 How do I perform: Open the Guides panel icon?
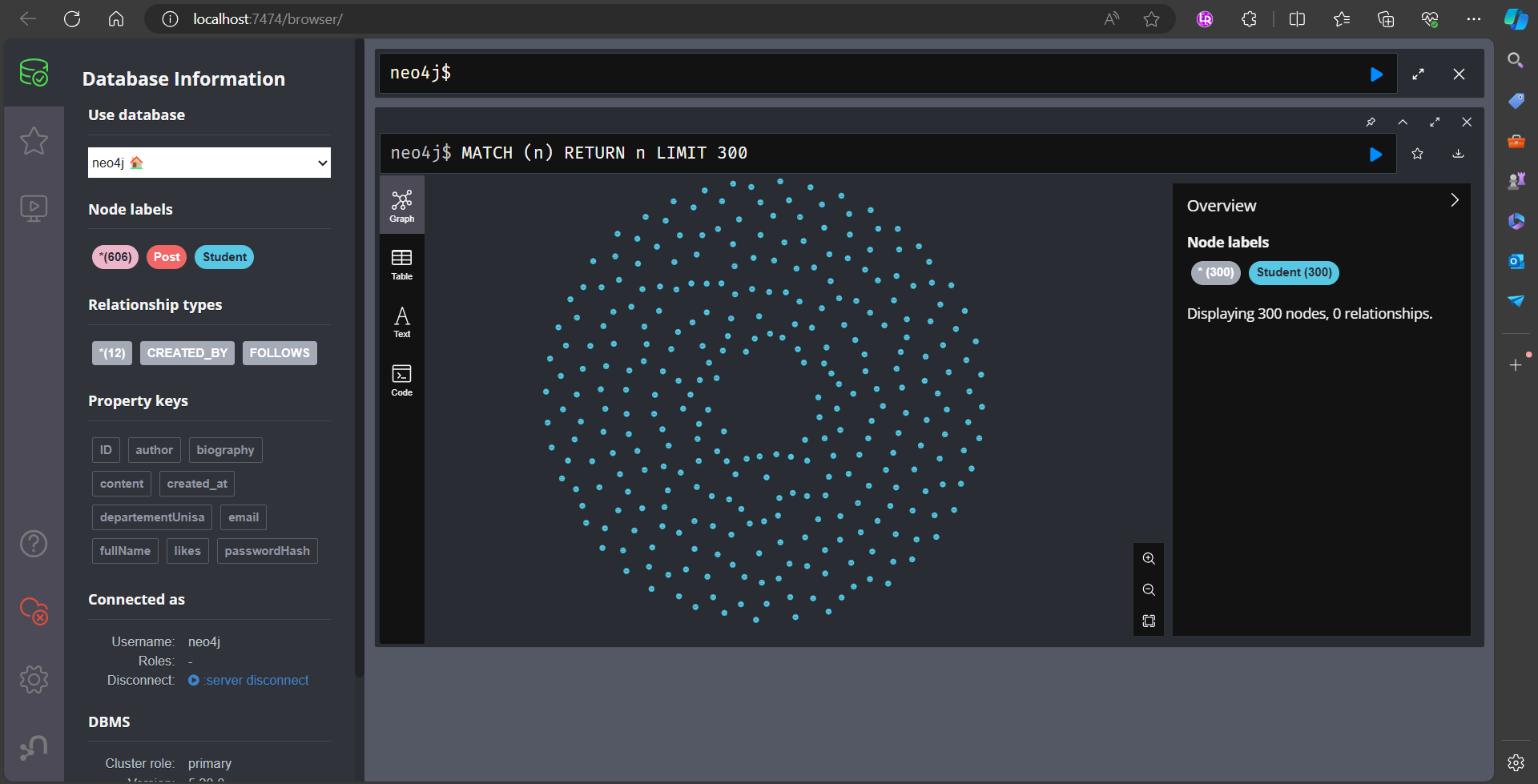point(34,209)
